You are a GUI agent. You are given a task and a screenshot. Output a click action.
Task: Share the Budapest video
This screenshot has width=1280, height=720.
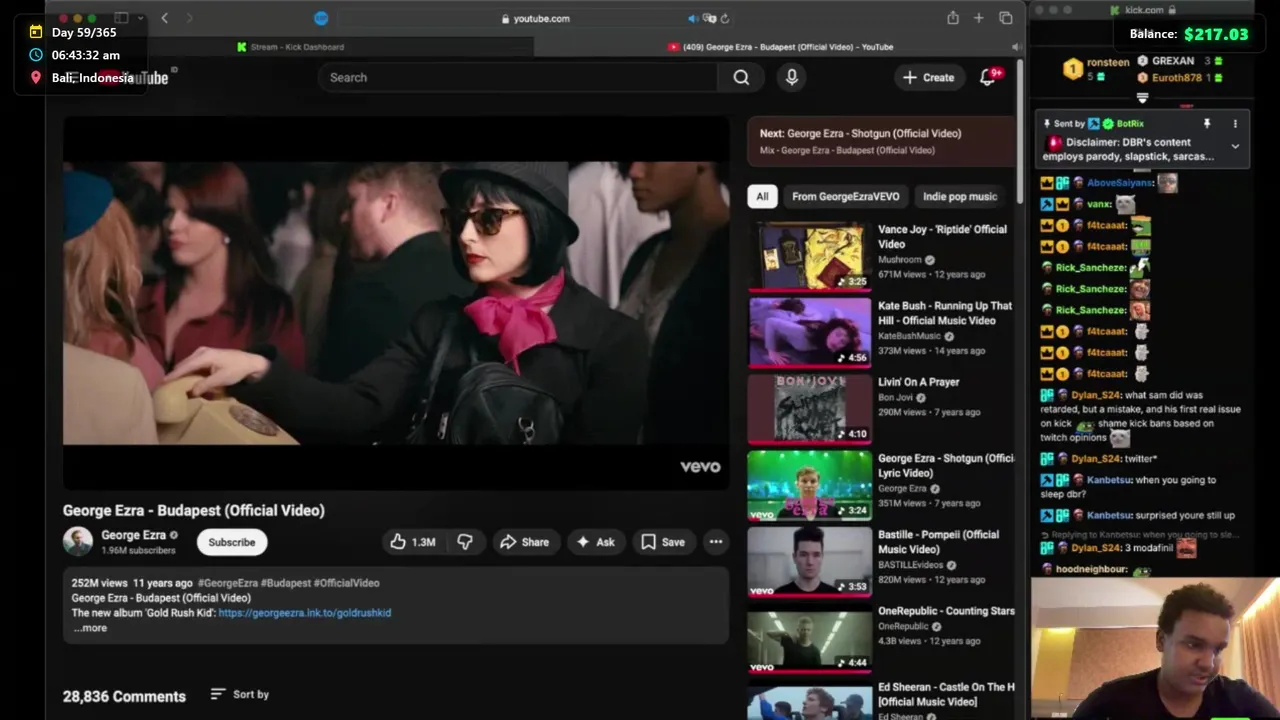click(x=525, y=542)
